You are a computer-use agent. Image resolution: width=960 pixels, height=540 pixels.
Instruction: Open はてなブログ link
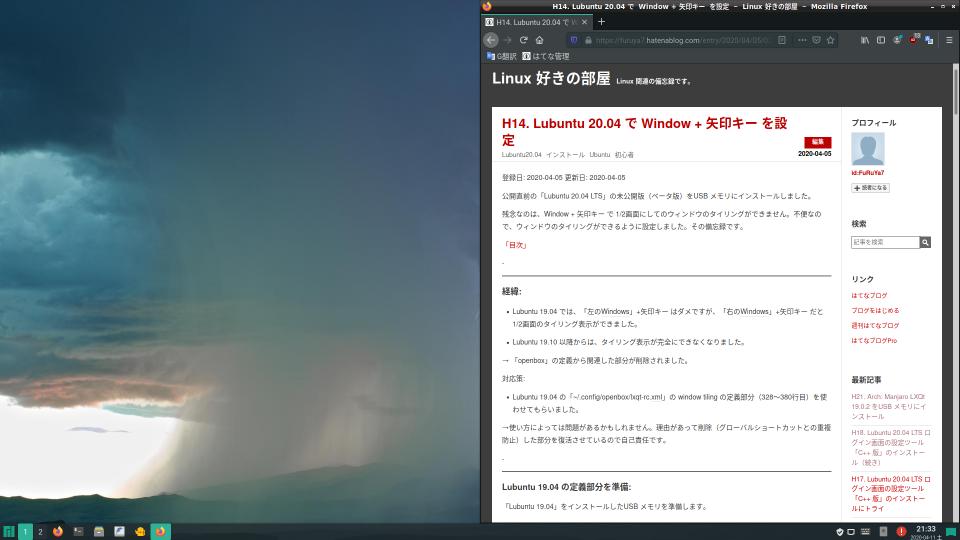pyautogui.click(x=869, y=296)
